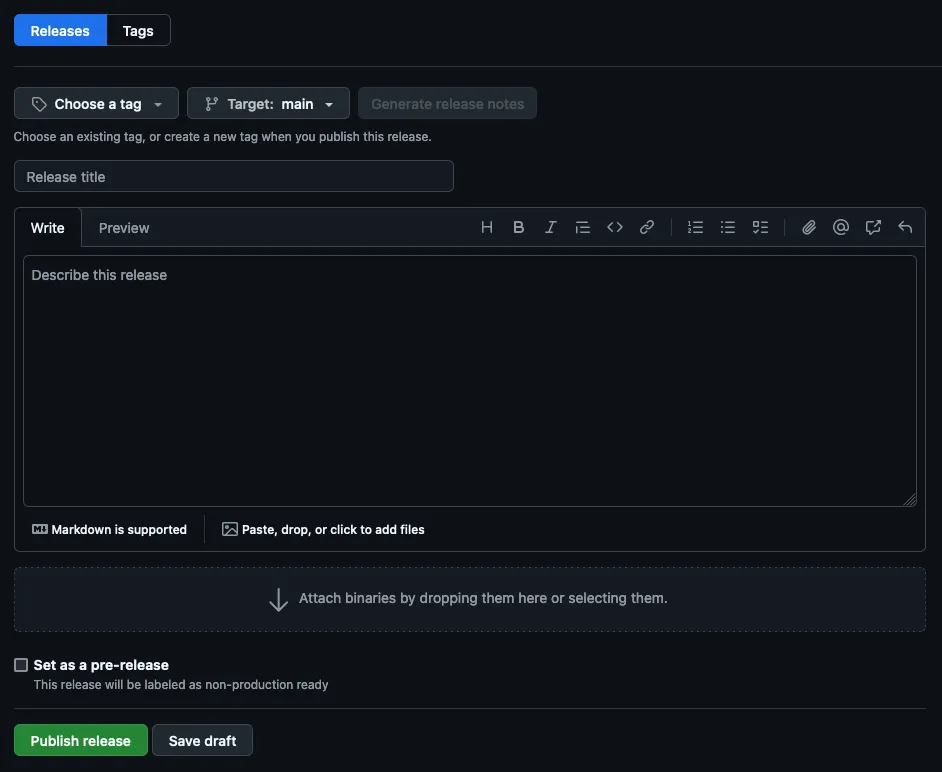Click the Publish release button
Image resolution: width=942 pixels, height=772 pixels.
81,741
